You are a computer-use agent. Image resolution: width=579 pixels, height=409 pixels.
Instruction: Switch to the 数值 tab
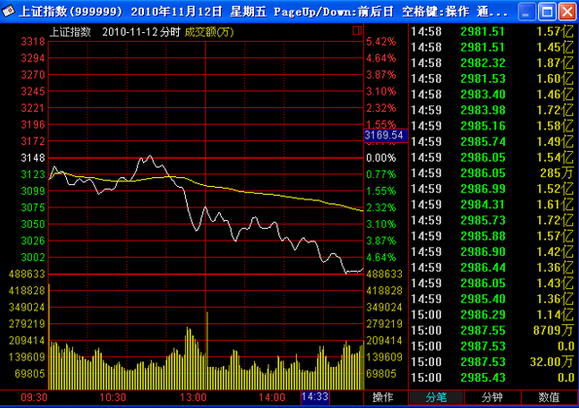point(549,397)
